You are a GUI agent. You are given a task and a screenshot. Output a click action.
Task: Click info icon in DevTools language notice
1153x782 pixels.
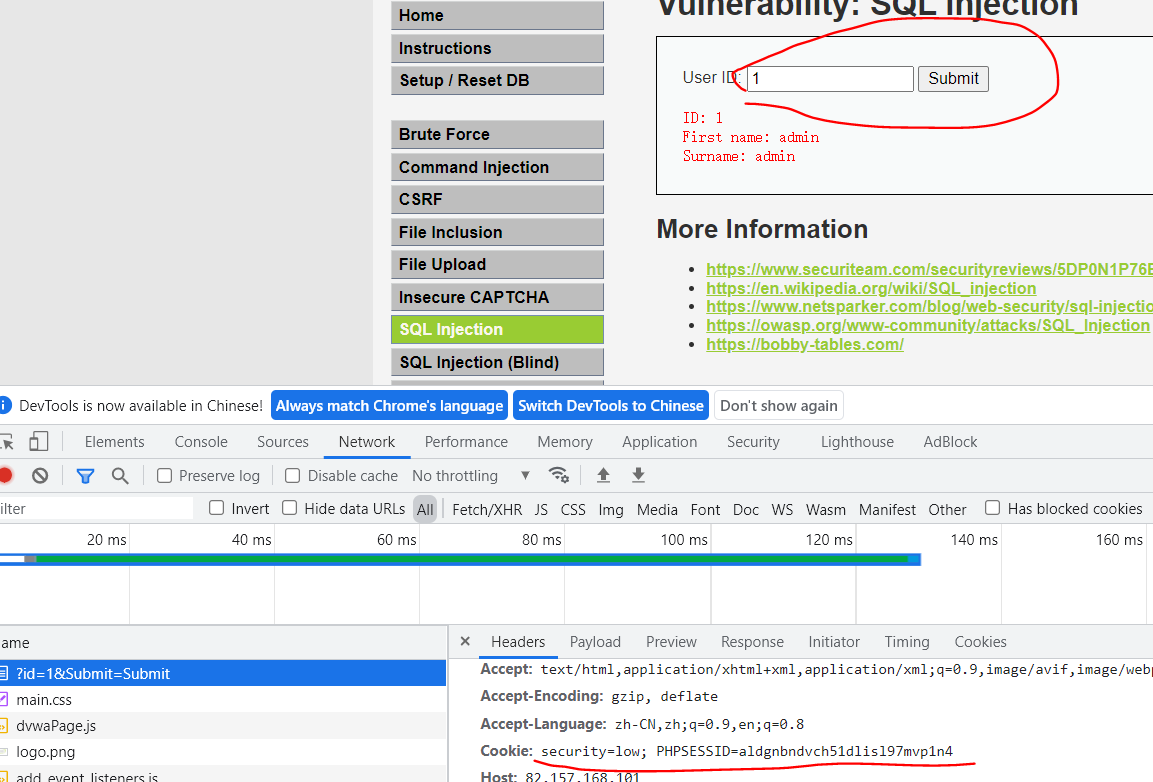pyautogui.click(x=4, y=405)
